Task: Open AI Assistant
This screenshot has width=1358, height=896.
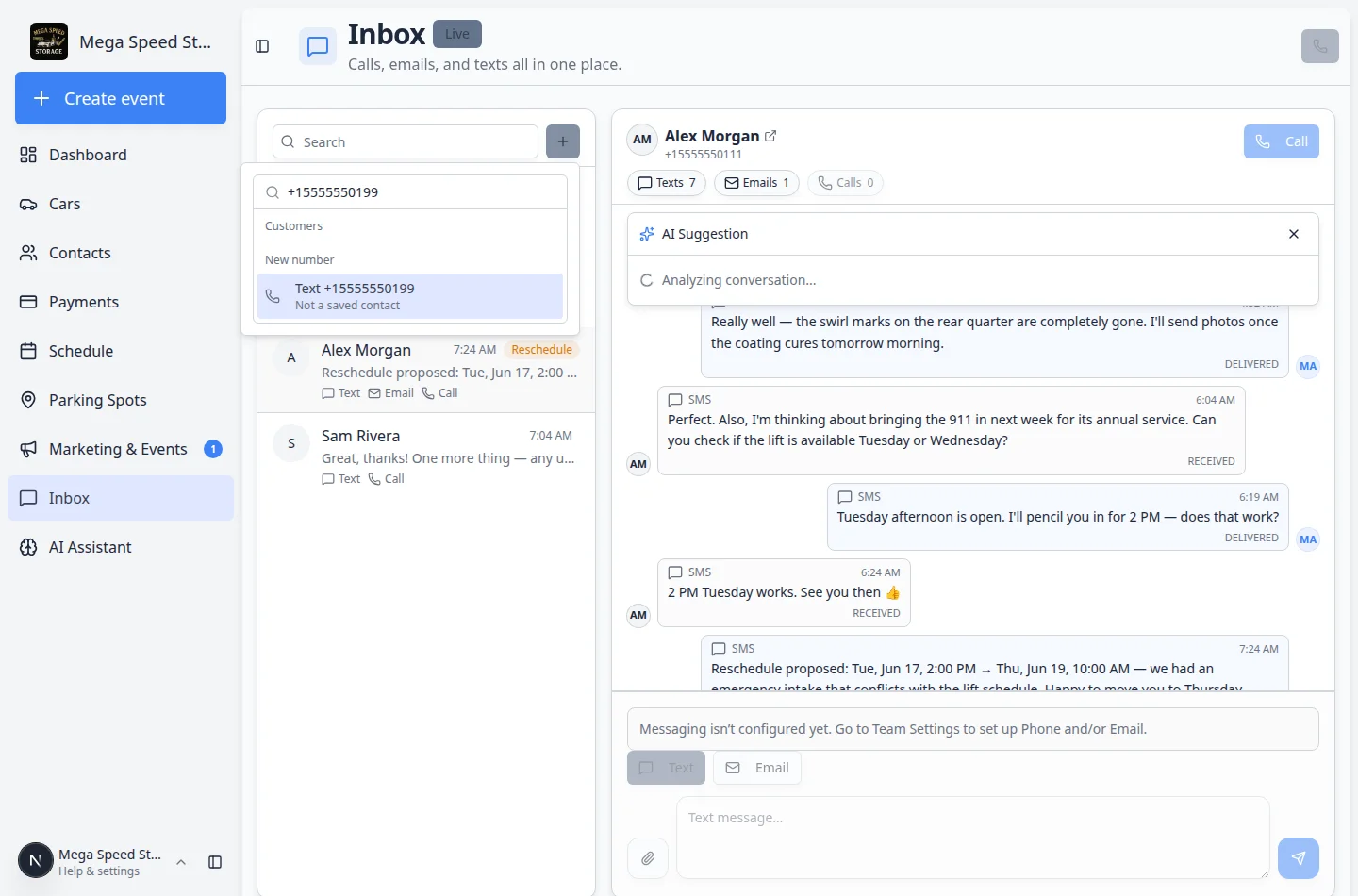Action: click(121, 547)
